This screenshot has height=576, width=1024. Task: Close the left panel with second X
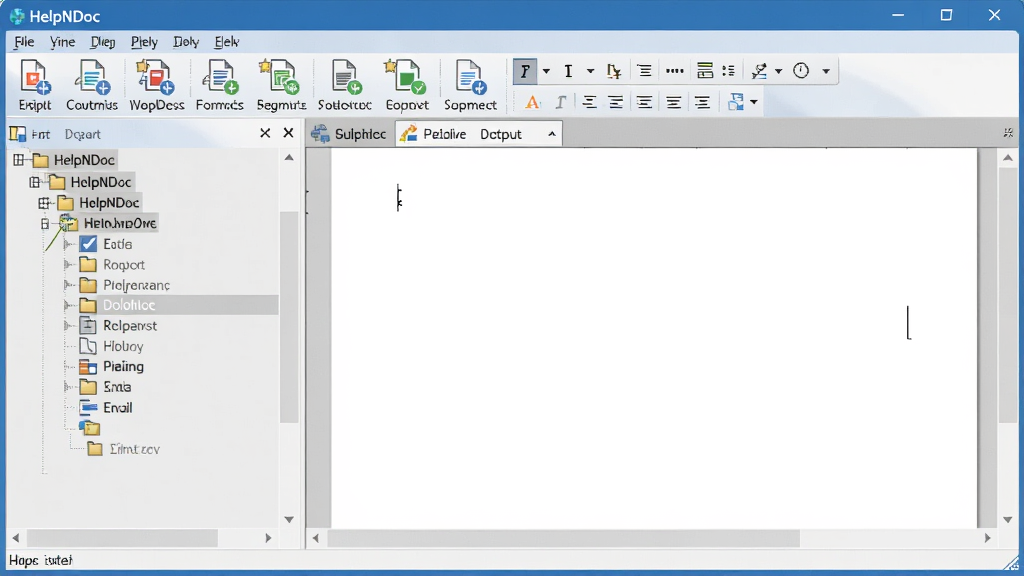point(288,133)
